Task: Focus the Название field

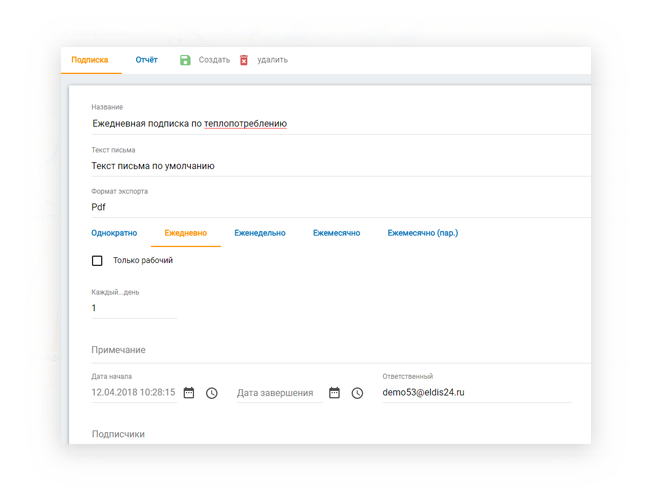Action: pos(341,124)
